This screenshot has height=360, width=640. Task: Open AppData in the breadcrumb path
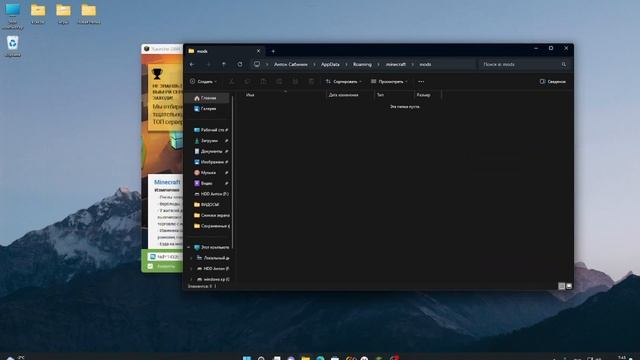pyautogui.click(x=330, y=64)
